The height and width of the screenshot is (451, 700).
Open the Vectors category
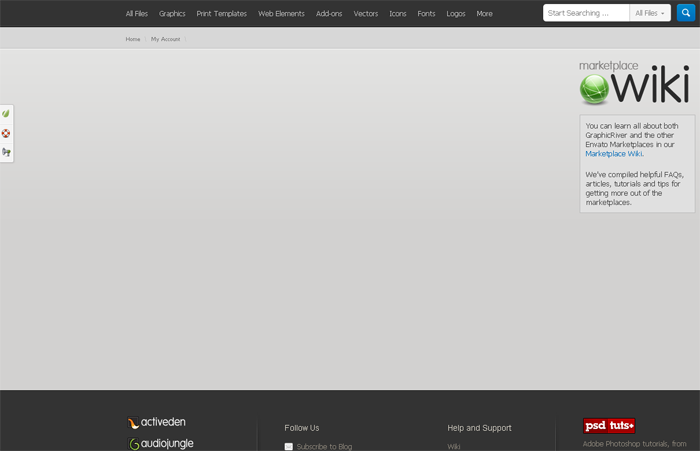tap(366, 14)
